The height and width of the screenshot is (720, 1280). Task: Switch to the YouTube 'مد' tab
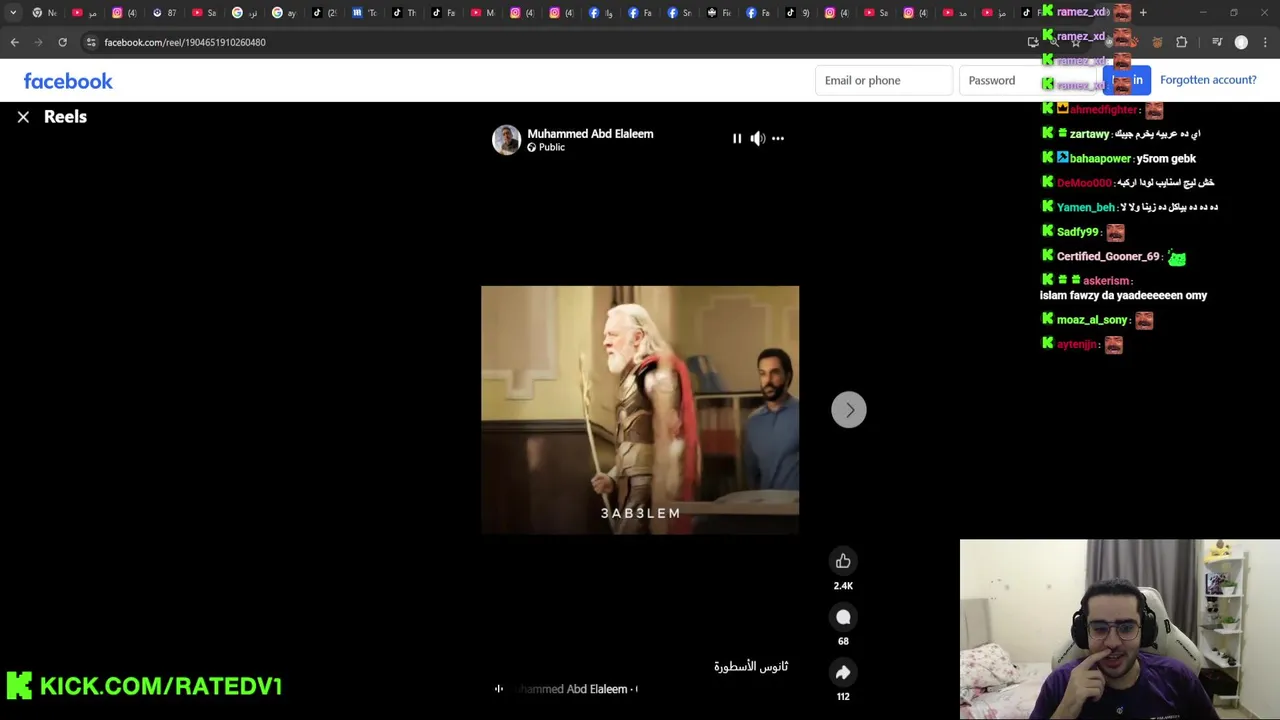955,13
